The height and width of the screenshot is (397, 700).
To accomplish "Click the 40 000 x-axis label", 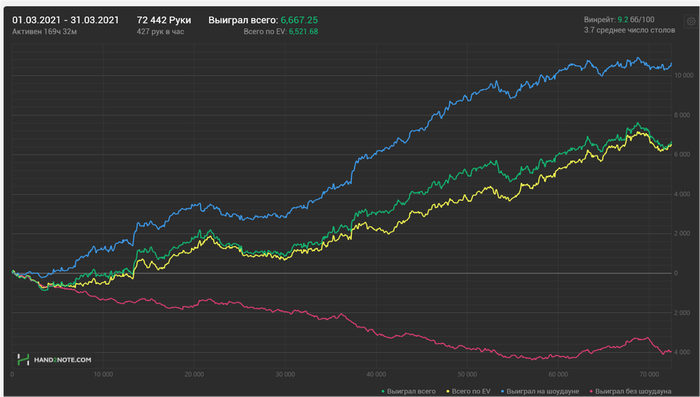I will [x=376, y=374].
